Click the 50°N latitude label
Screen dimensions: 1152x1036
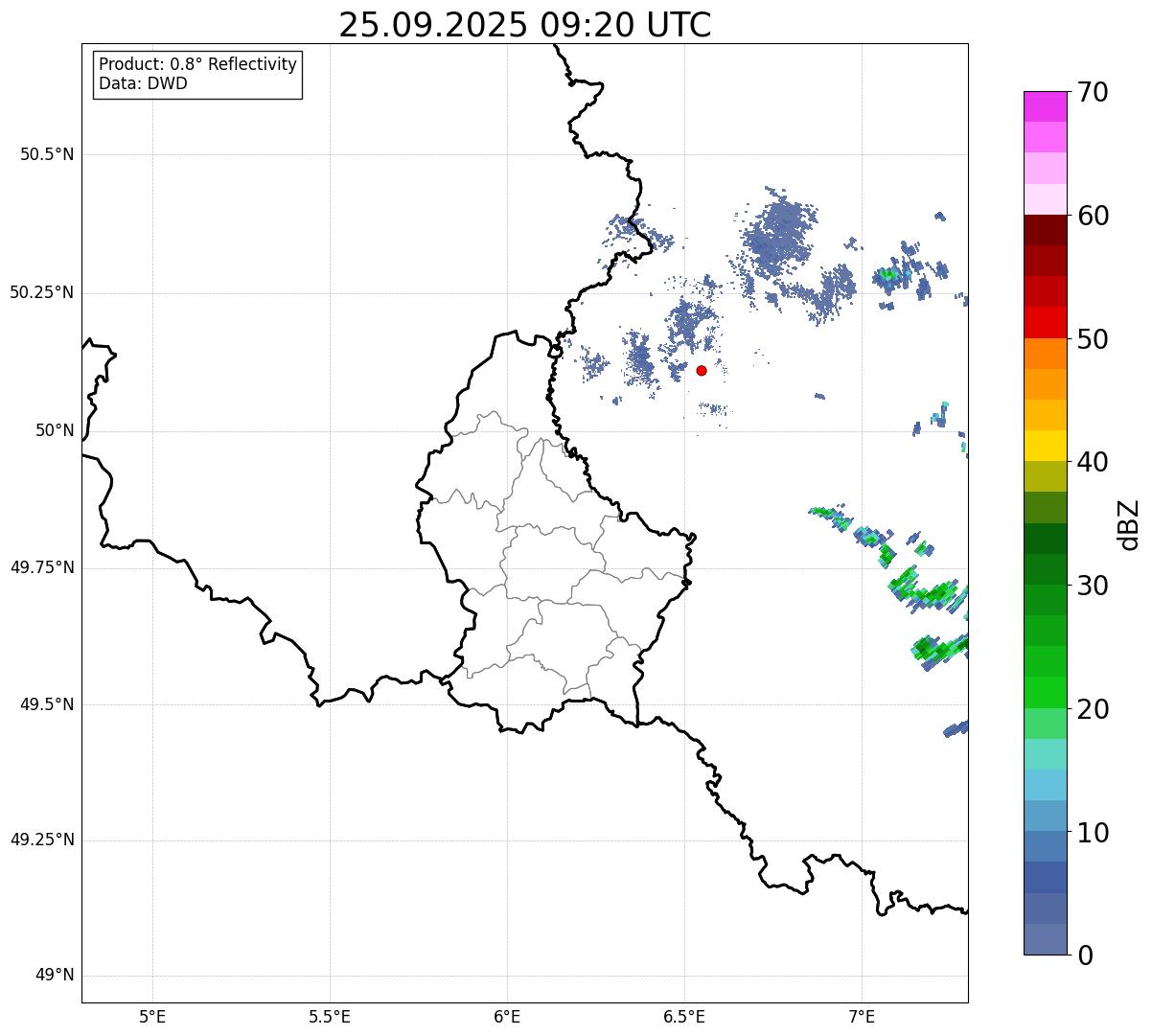point(56,430)
